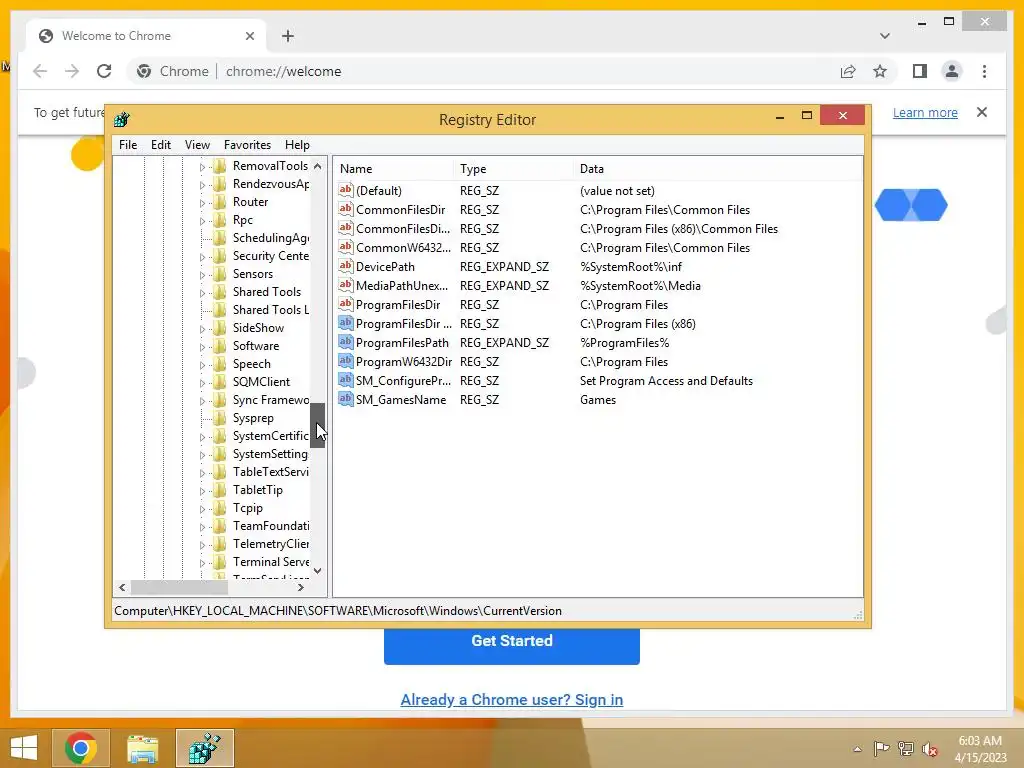Click the Sysprep folder icon

pyautogui.click(x=220, y=418)
